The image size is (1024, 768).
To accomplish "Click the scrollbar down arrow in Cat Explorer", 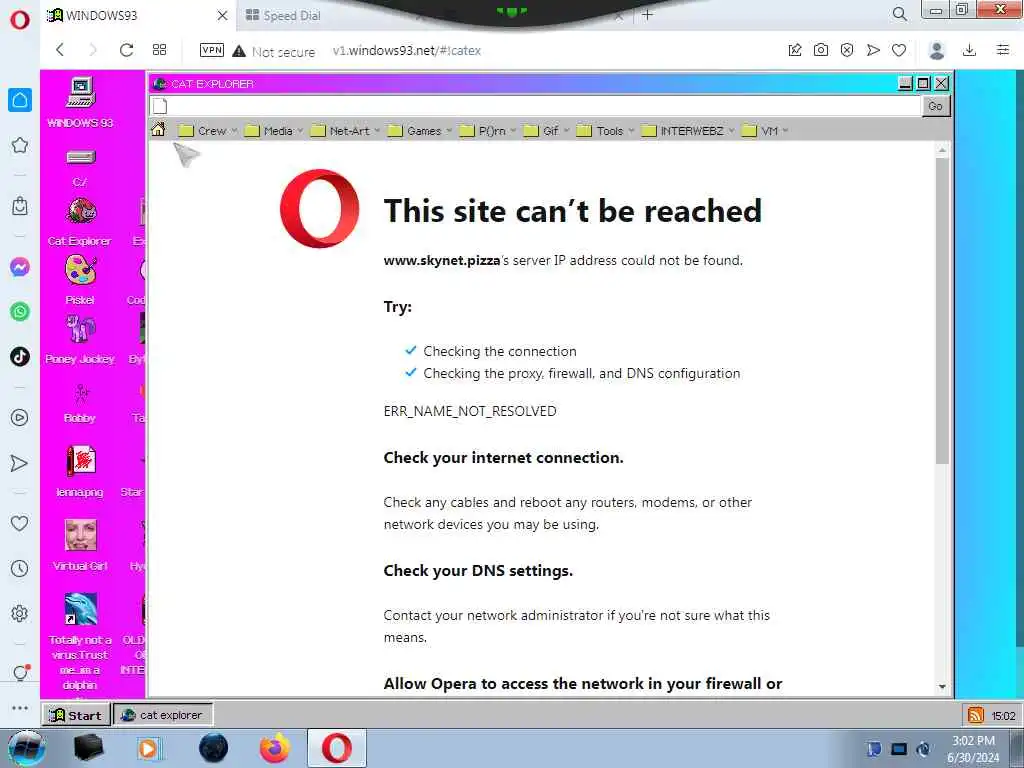I will coord(942,686).
